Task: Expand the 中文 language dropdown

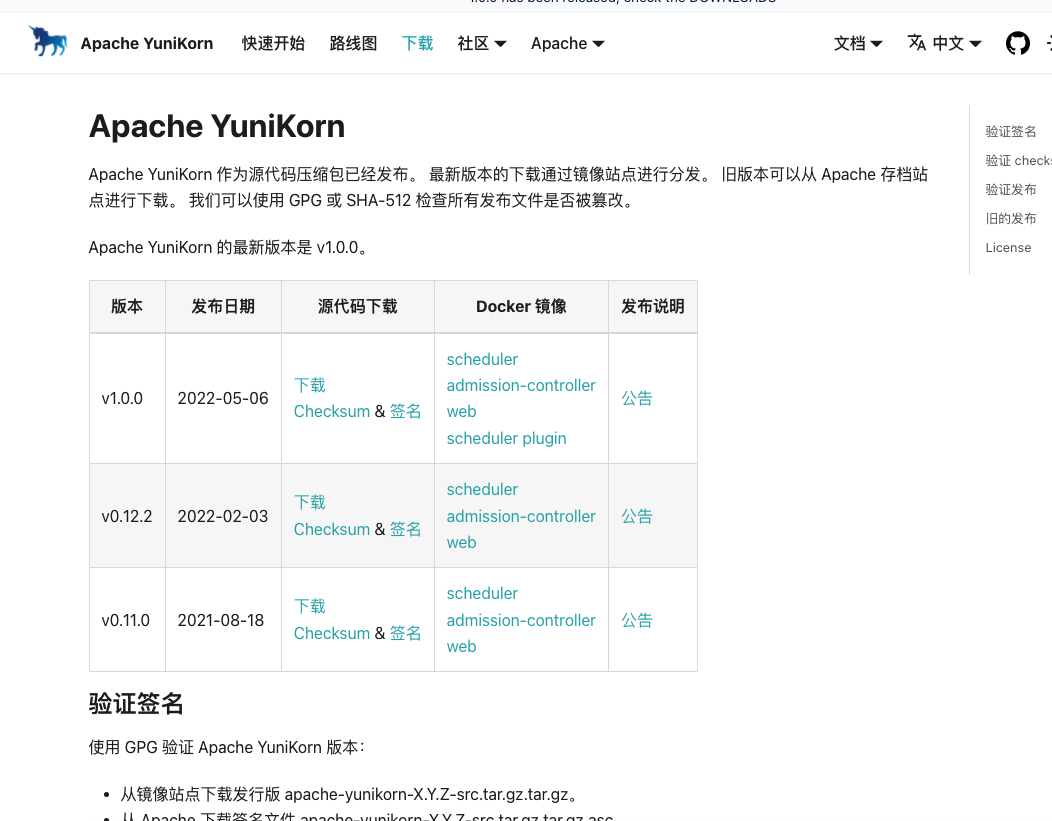Action: click(x=957, y=44)
